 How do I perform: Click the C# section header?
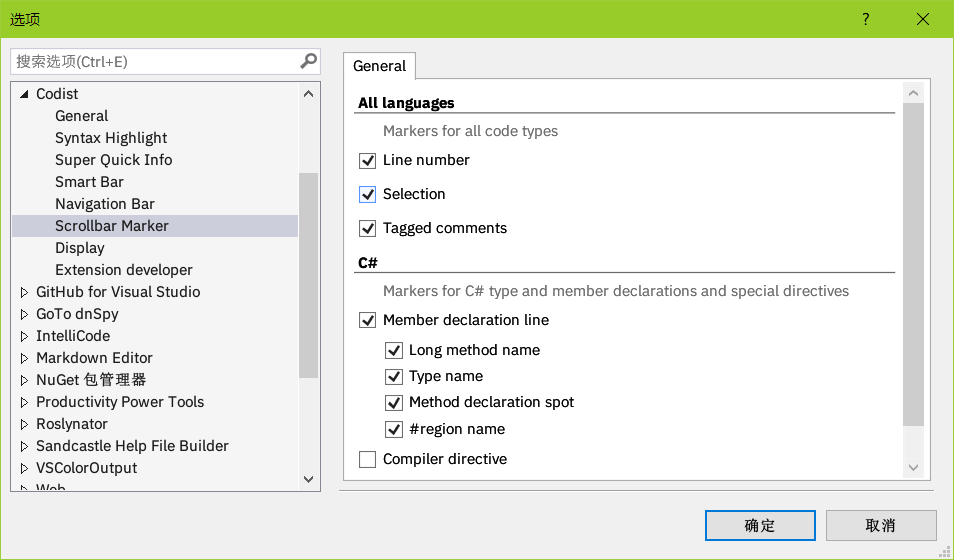point(367,263)
